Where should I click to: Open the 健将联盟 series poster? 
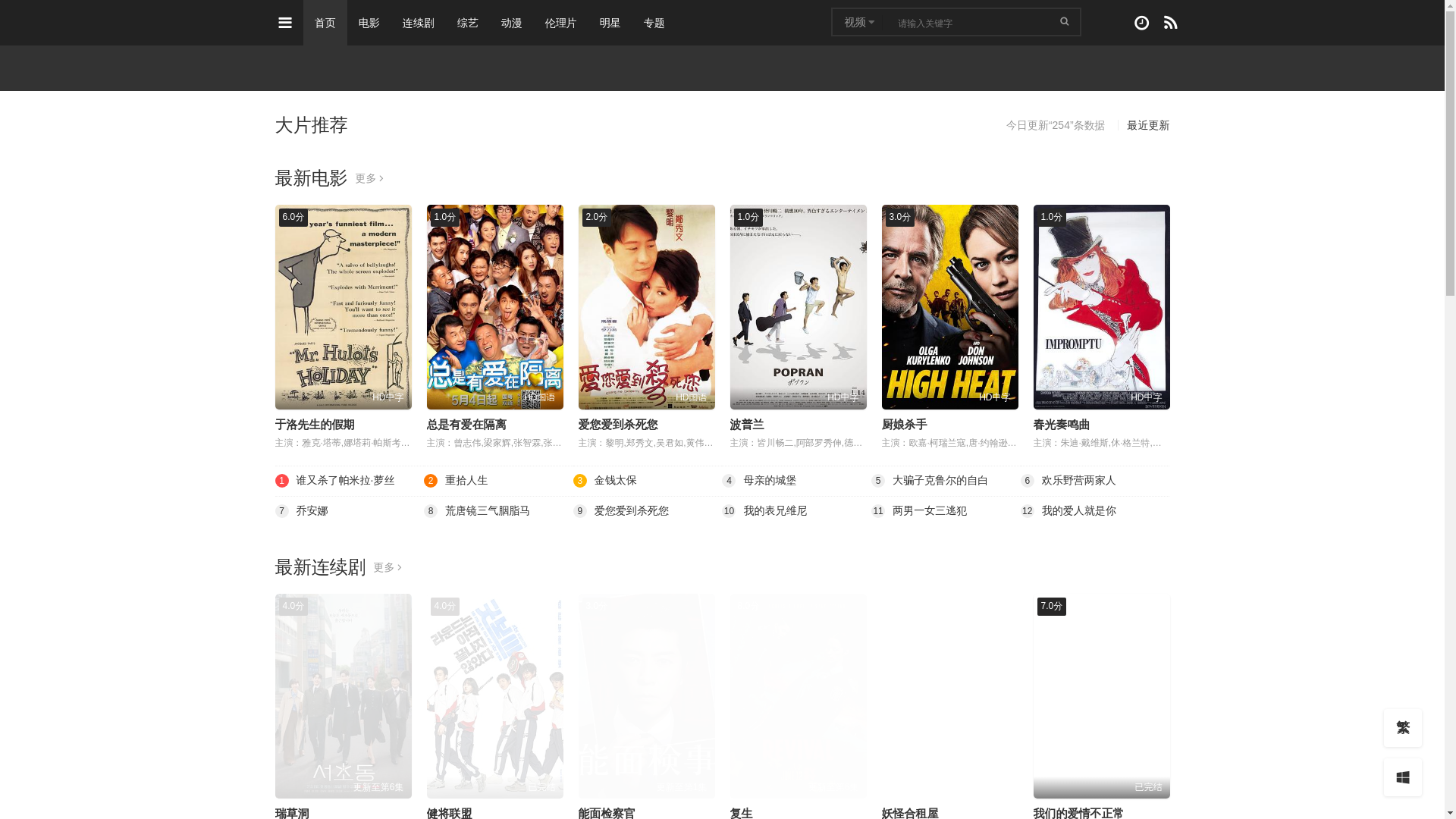point(495,696)
